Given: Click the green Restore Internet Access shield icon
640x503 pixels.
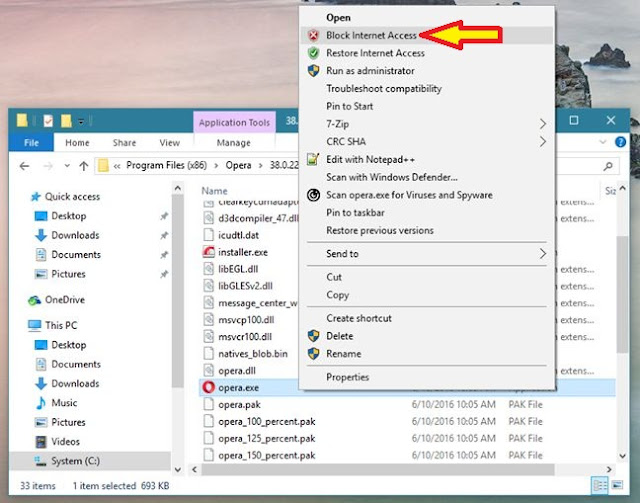Looking at the screenshot, I should [x=313, y=53].
